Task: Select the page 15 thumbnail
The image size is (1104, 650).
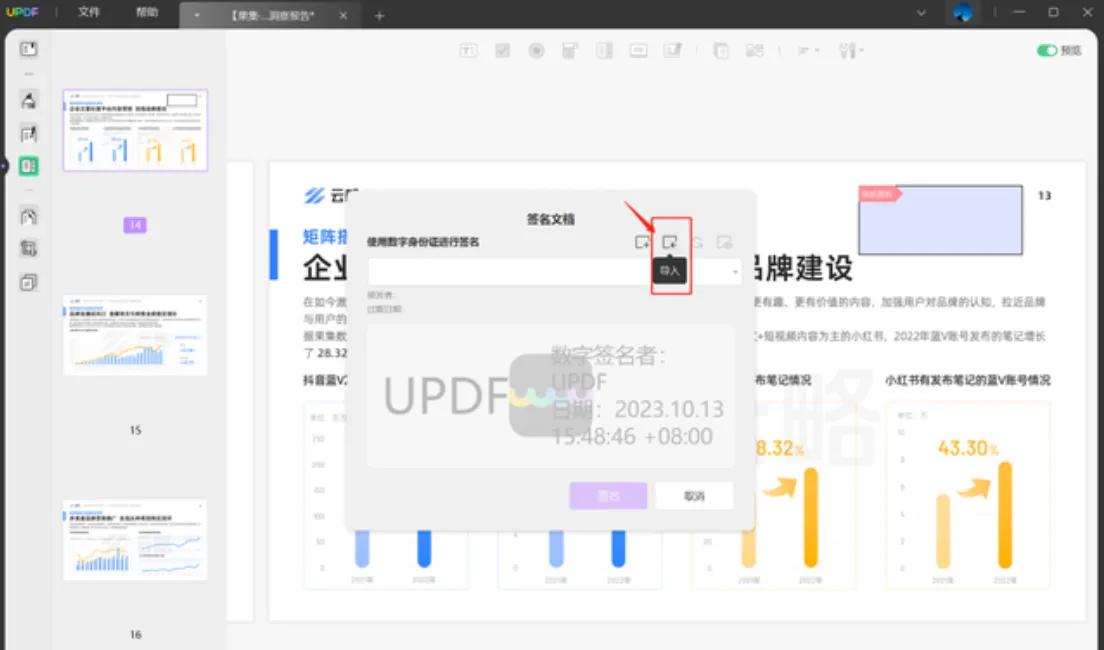Action: point(135,335)
